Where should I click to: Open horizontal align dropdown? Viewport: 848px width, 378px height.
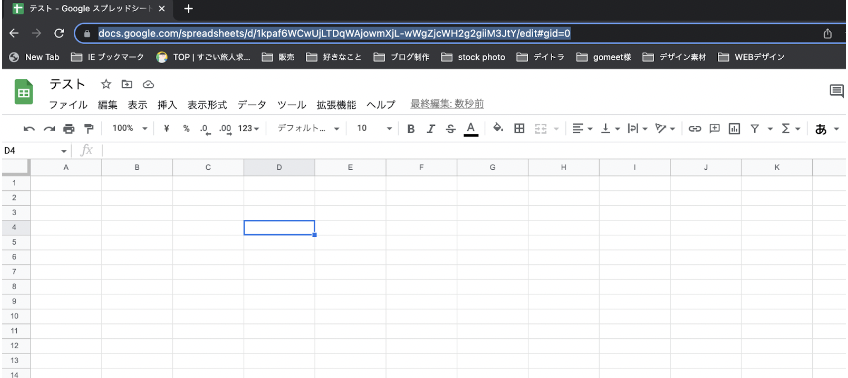click(x=582, y=129)
